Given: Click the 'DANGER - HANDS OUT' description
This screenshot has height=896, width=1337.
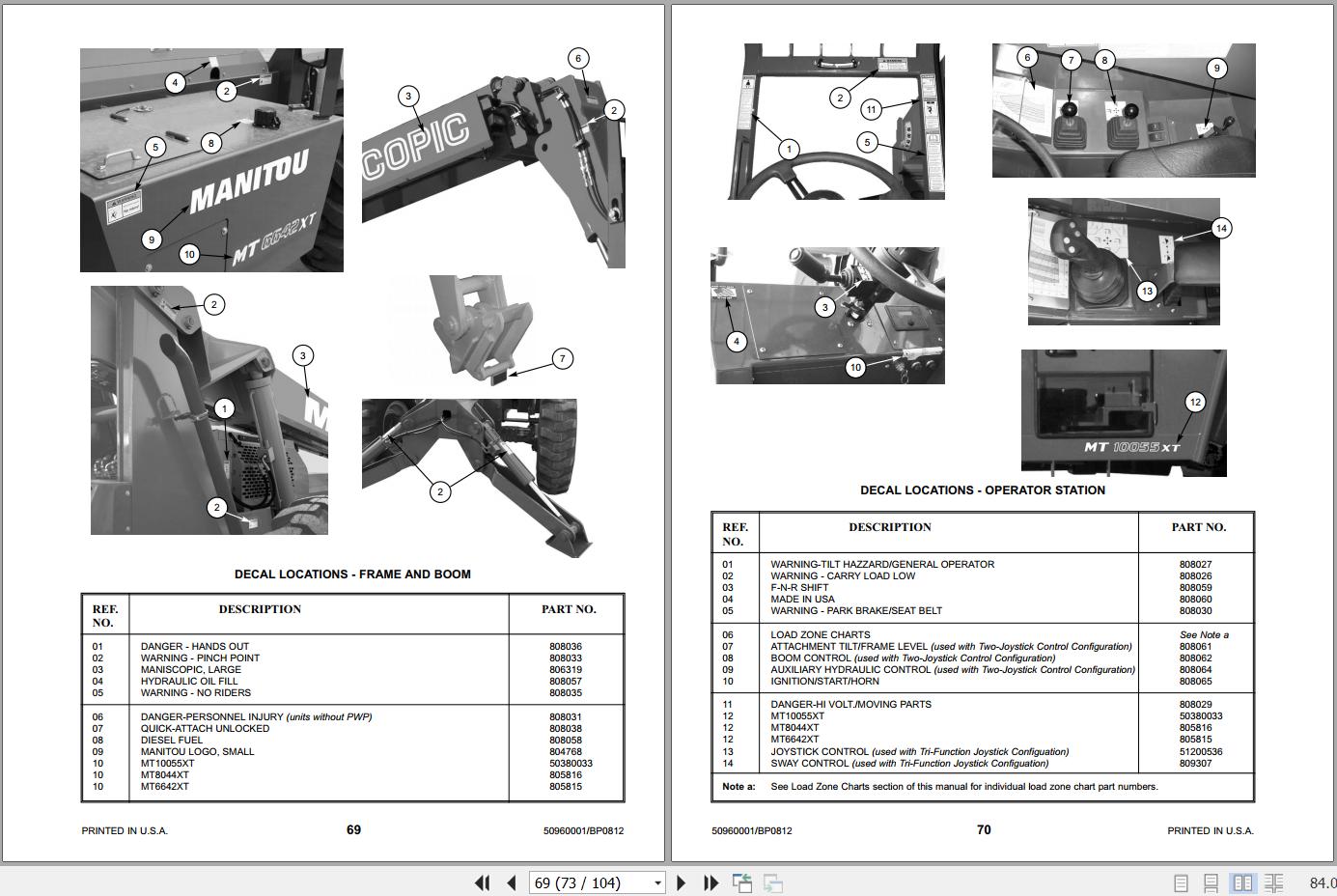Looking at the screenshot, I should click(195, 647).
